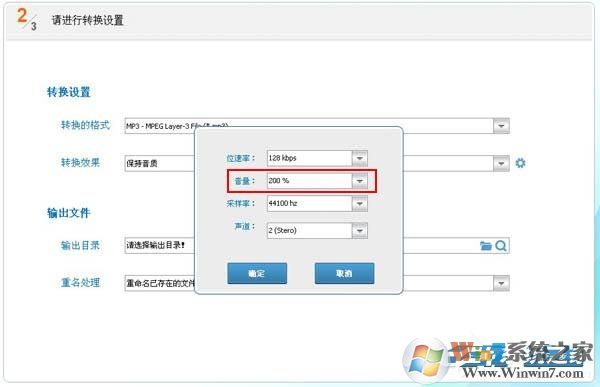
Task: Click the 转换设置 section heading
Action: (68, 92)
